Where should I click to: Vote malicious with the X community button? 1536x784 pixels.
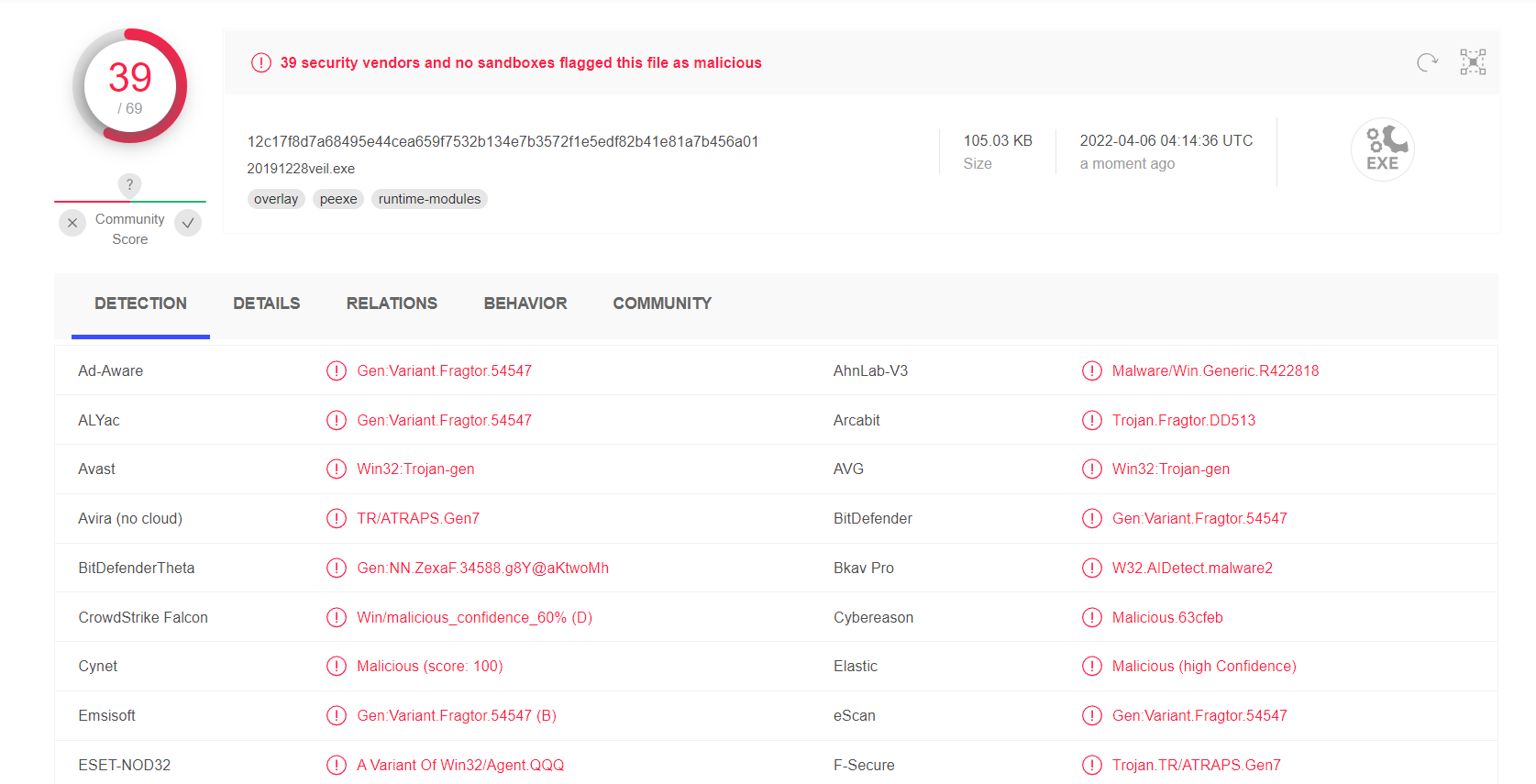coord(72,223)
